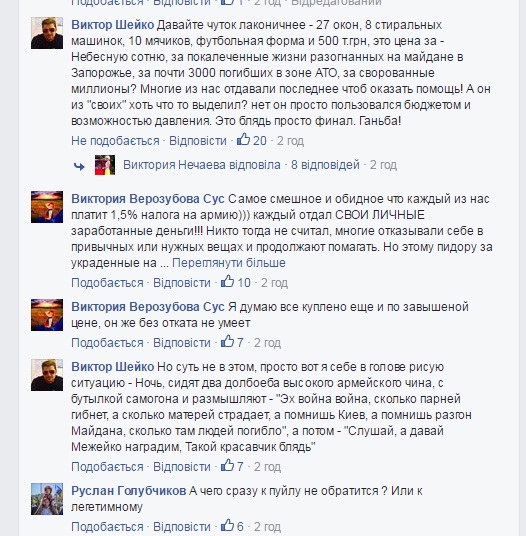Open Виктор Шейко's avatar on the first comment
The image size is (526, 536).
(x=47, y=33)
